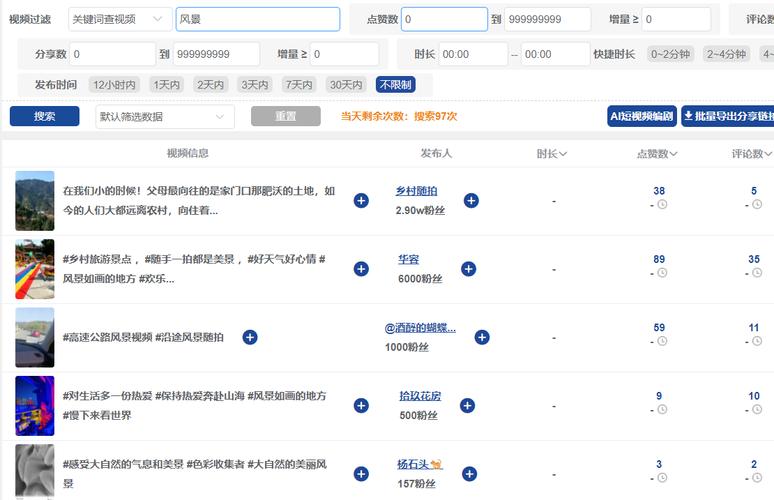Click clock icon under 38 likes count

[x=662, y=205]
